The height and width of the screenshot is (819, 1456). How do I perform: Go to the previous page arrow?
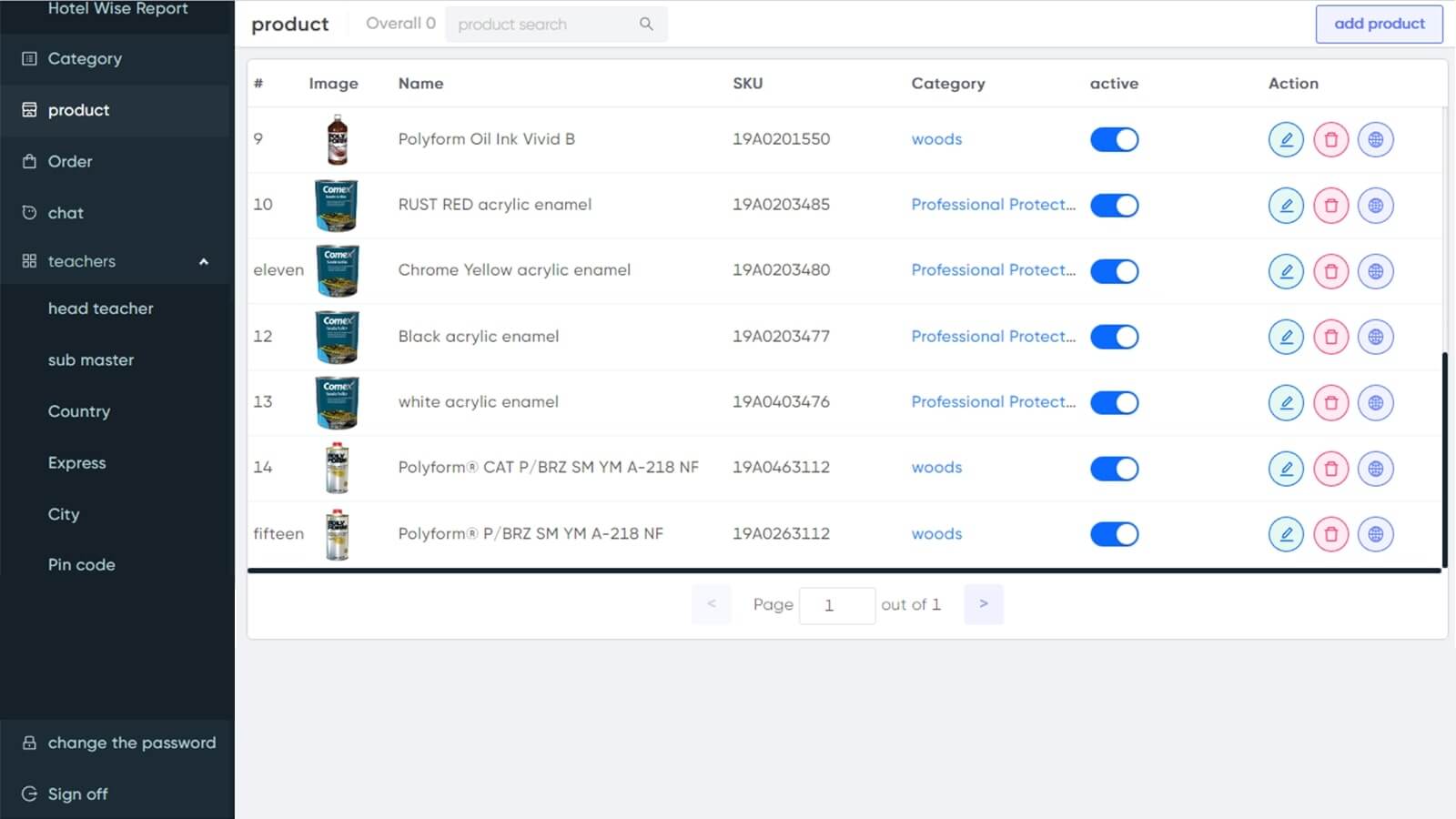tap(712, 604)
